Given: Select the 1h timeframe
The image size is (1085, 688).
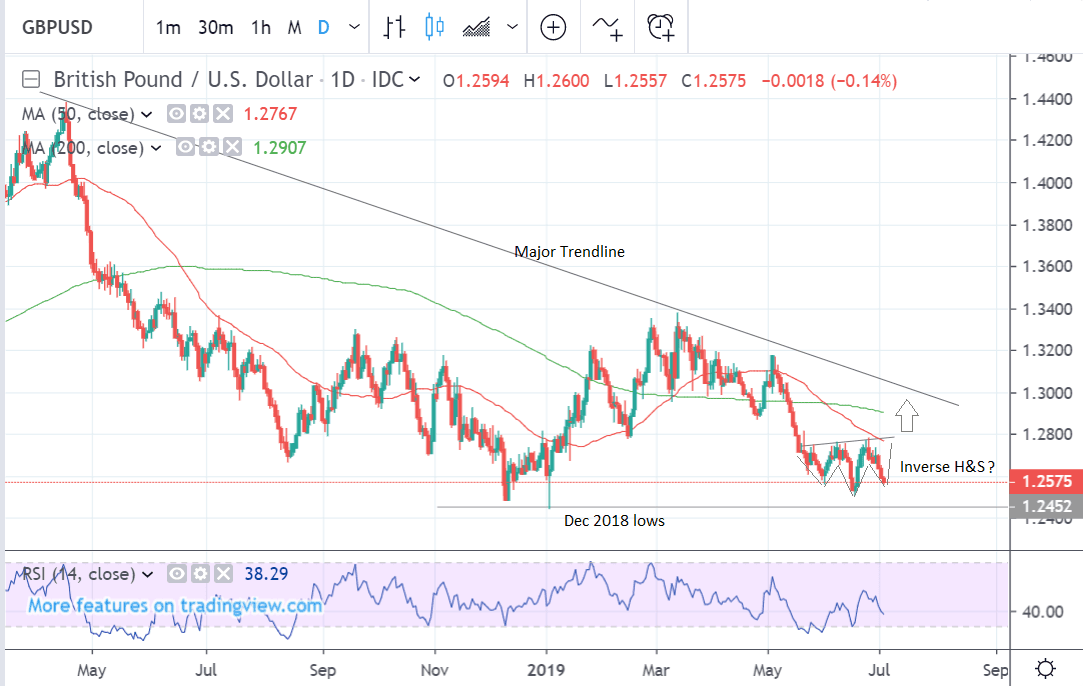Looking at the screenshot, I should pyautogui.click(x=261, y=28).
